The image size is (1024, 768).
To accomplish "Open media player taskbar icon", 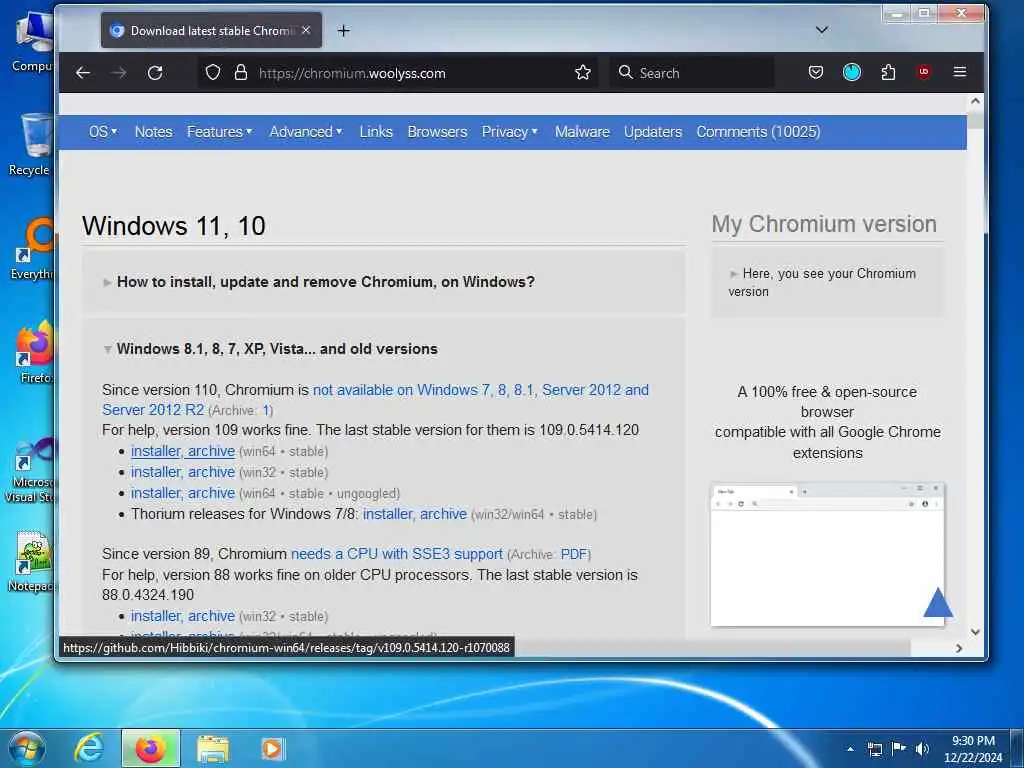I will coord(272,748).
